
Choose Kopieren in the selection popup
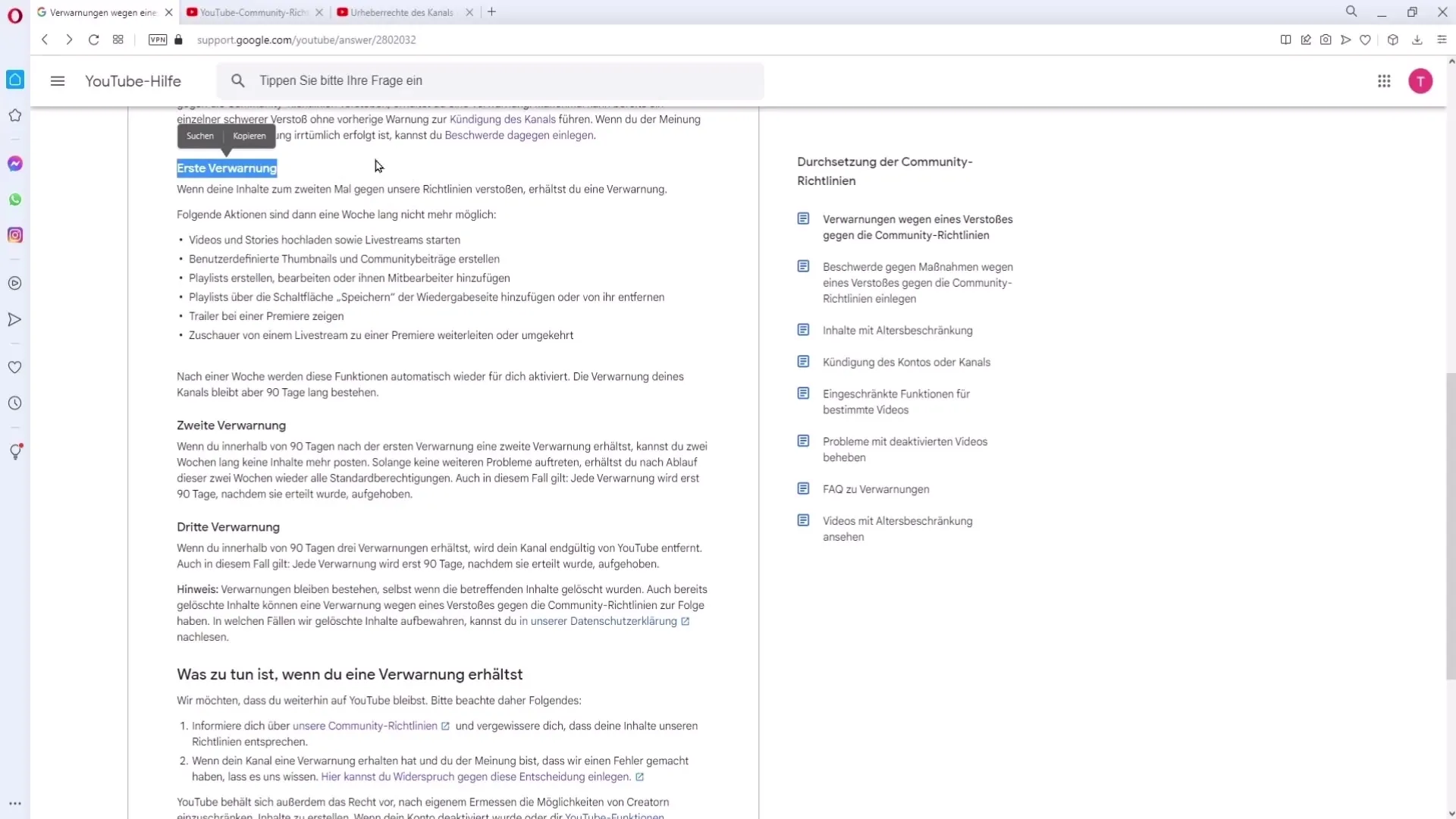249,136
